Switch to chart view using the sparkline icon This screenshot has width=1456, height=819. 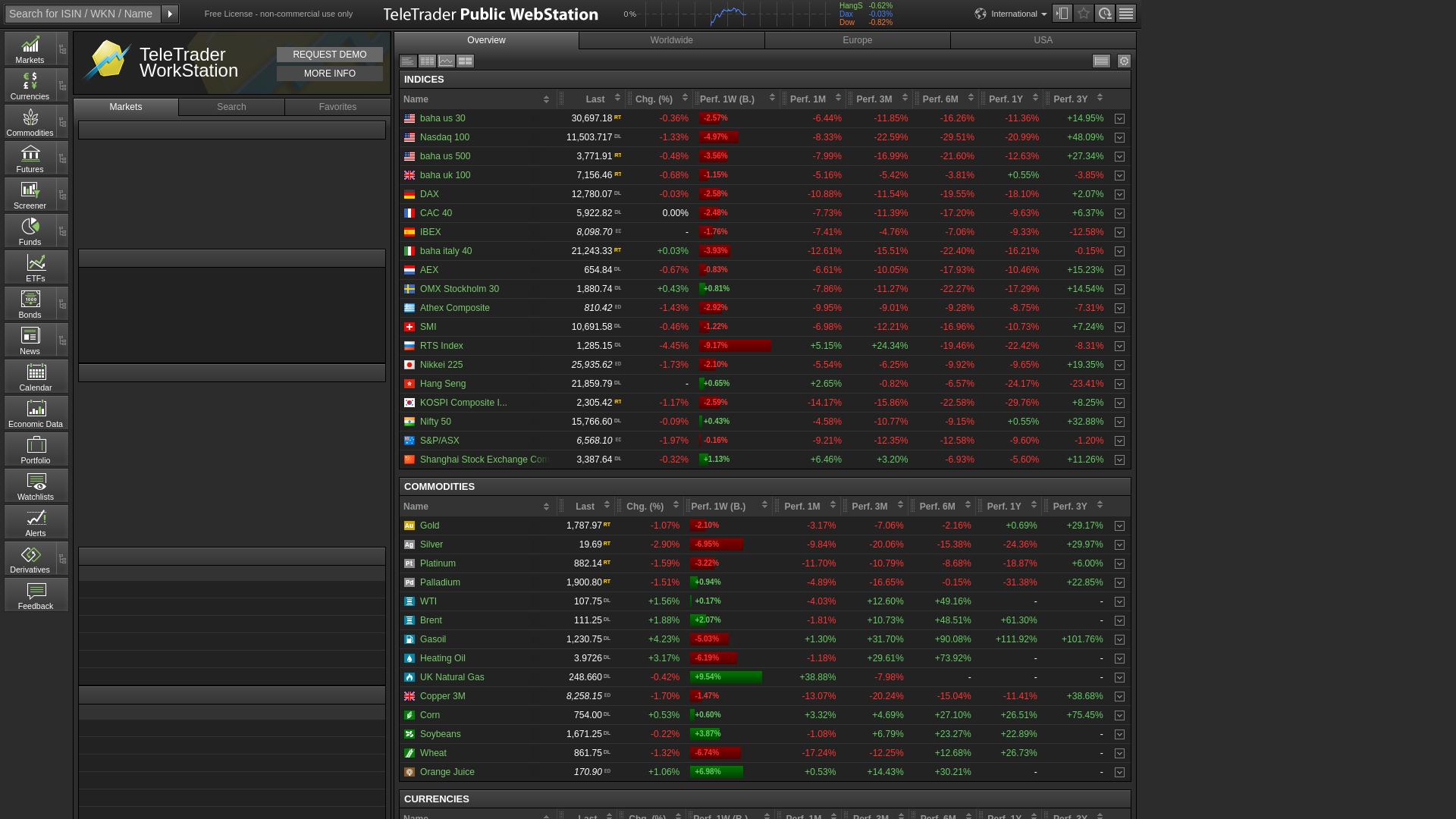pos(446,61)
